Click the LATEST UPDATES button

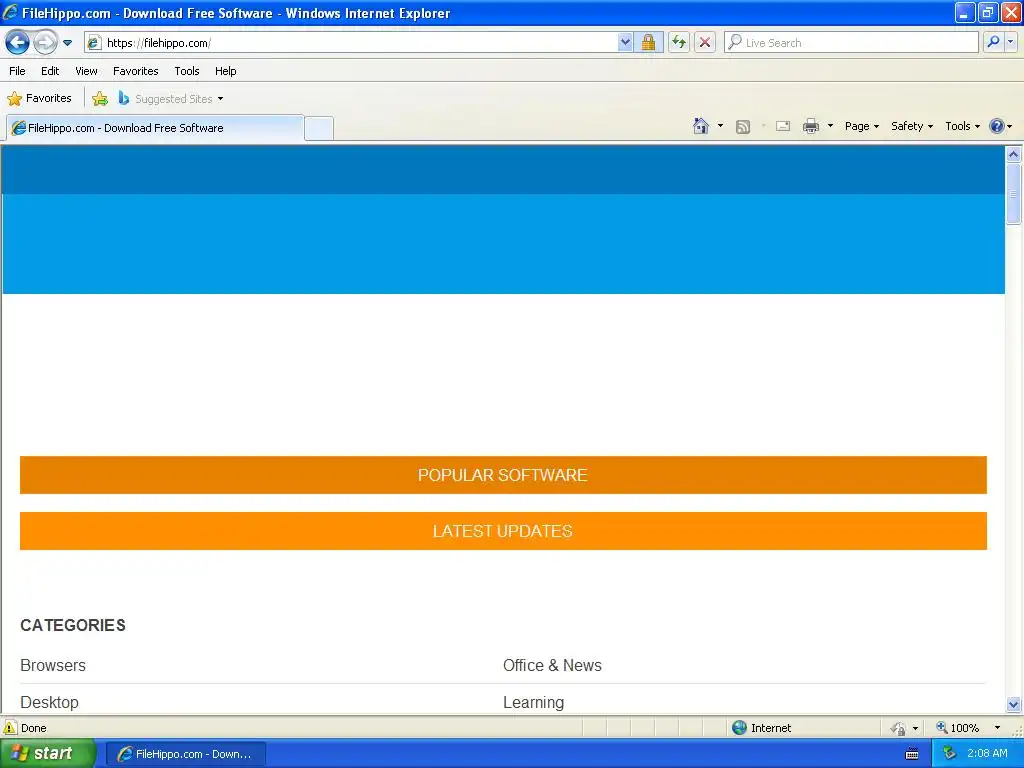503,531
